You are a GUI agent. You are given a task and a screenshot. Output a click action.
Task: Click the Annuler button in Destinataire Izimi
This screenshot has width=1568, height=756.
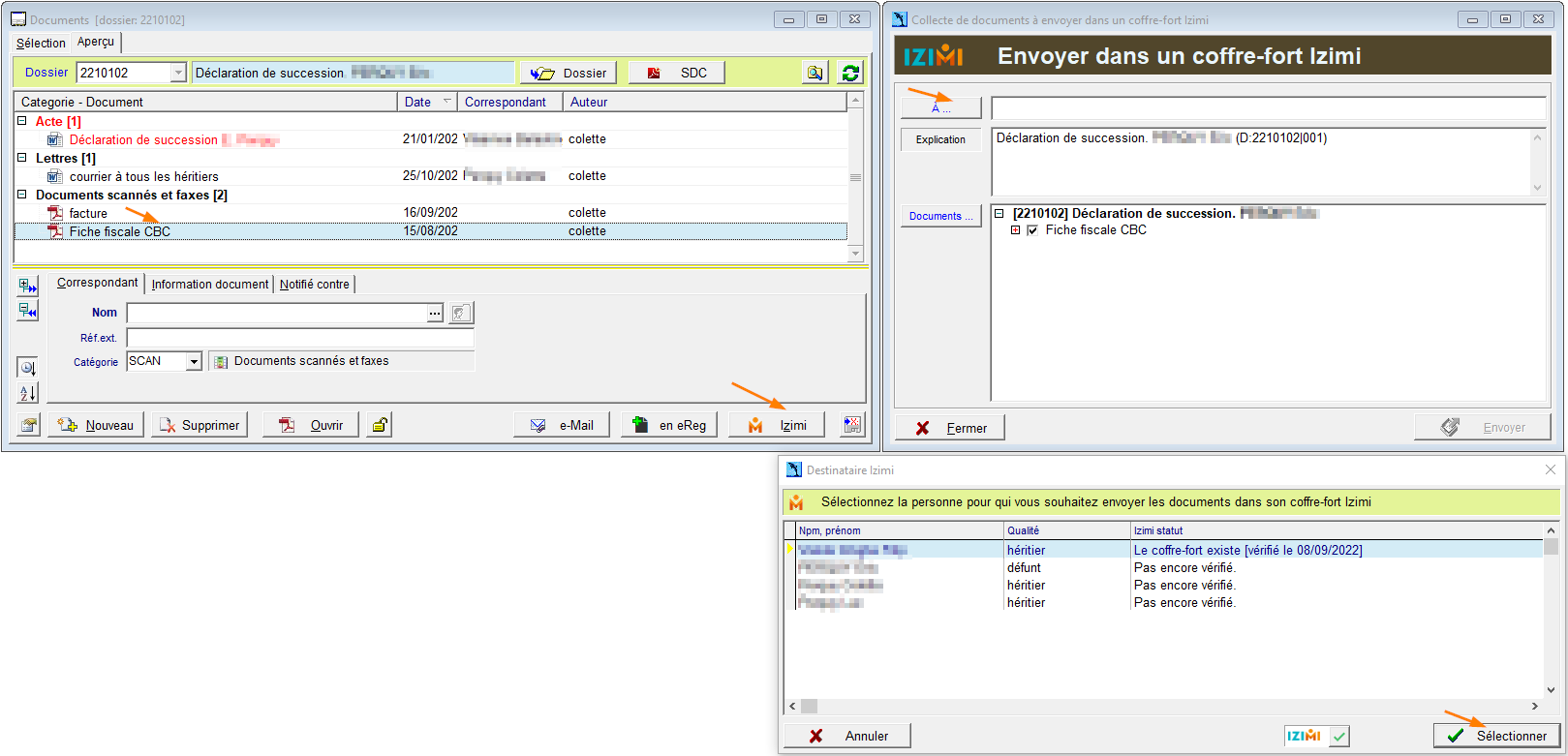(x=848, y=736)
